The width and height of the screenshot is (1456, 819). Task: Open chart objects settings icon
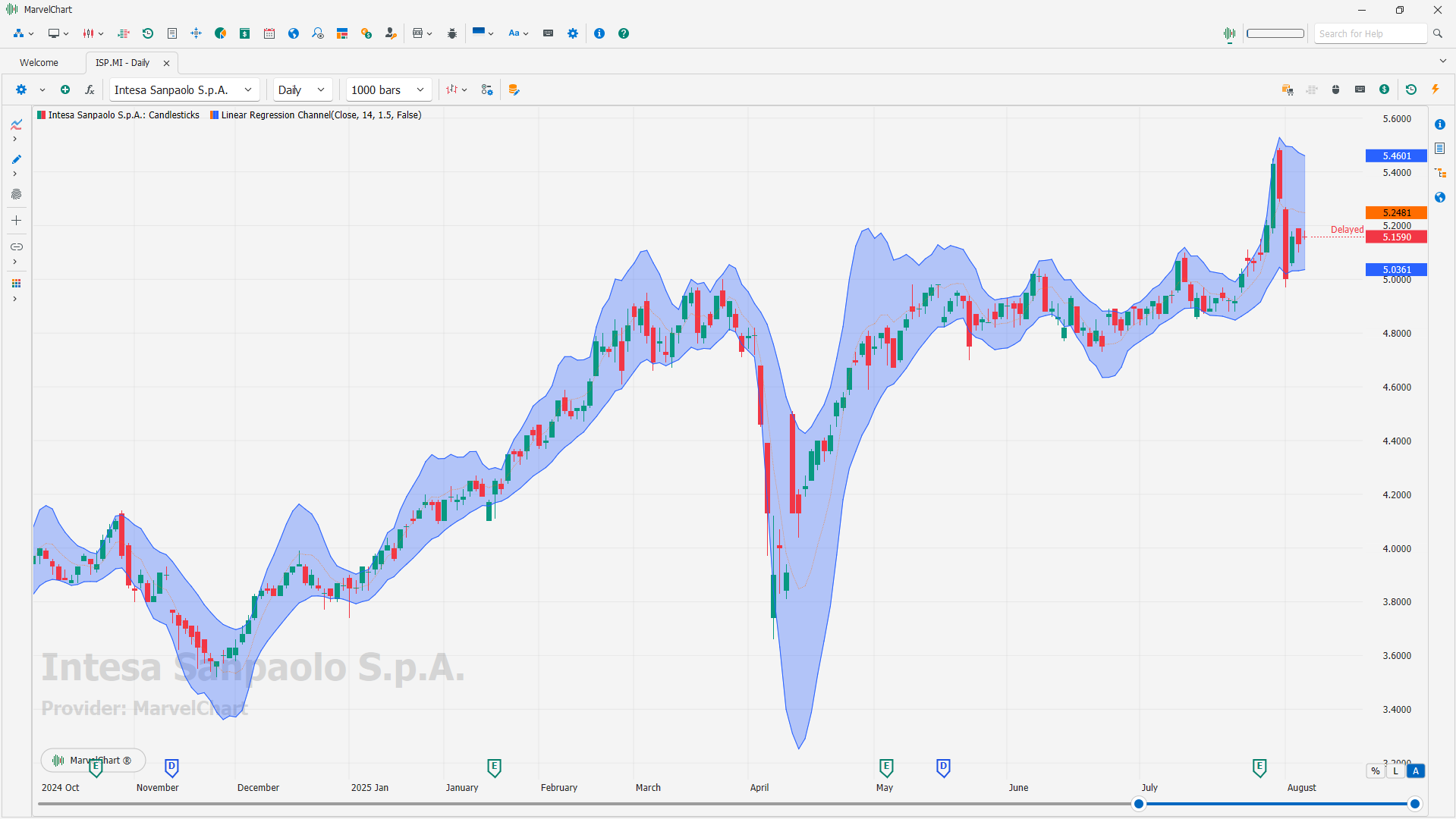pos(487,89)
